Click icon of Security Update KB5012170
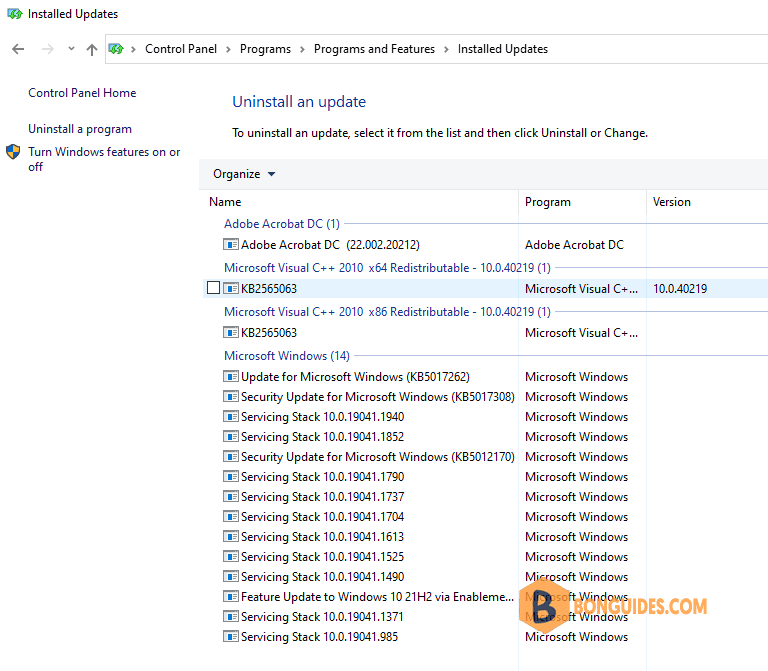The height and width of the screenshot is (671, 768). (x=231, y=456)
